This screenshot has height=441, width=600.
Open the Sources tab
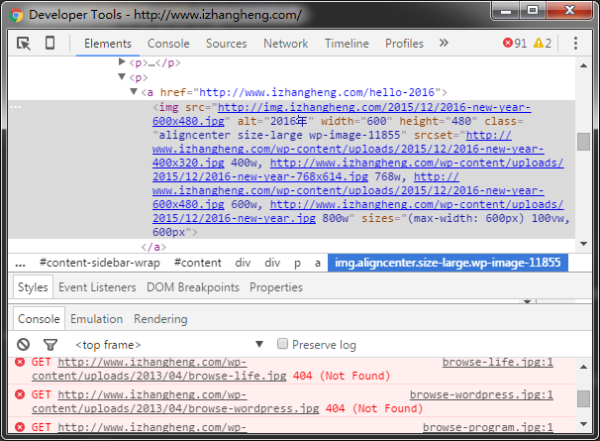(x=226, y=44)
